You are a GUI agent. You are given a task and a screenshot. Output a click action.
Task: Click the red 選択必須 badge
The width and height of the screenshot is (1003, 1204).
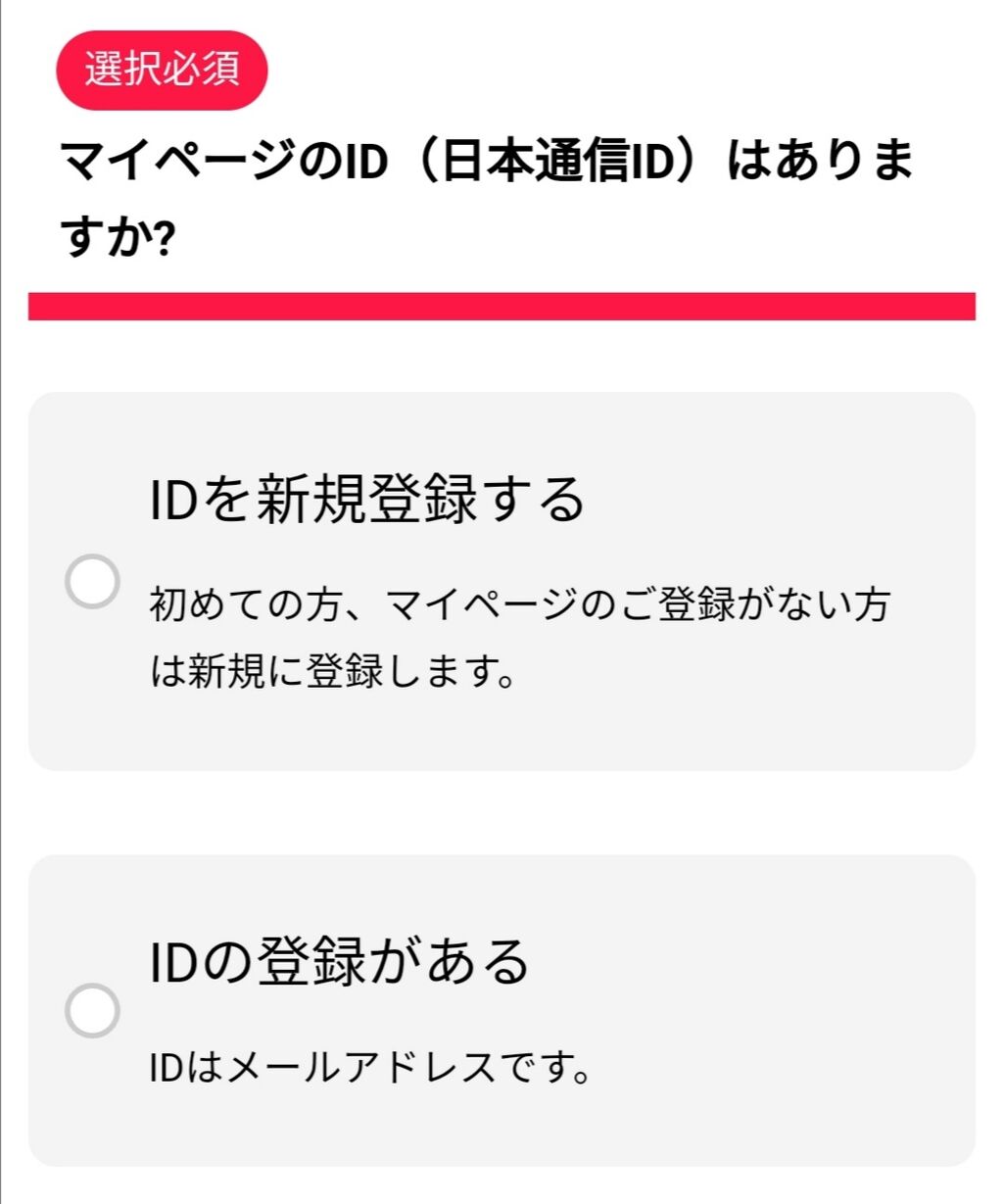point(162,70)
